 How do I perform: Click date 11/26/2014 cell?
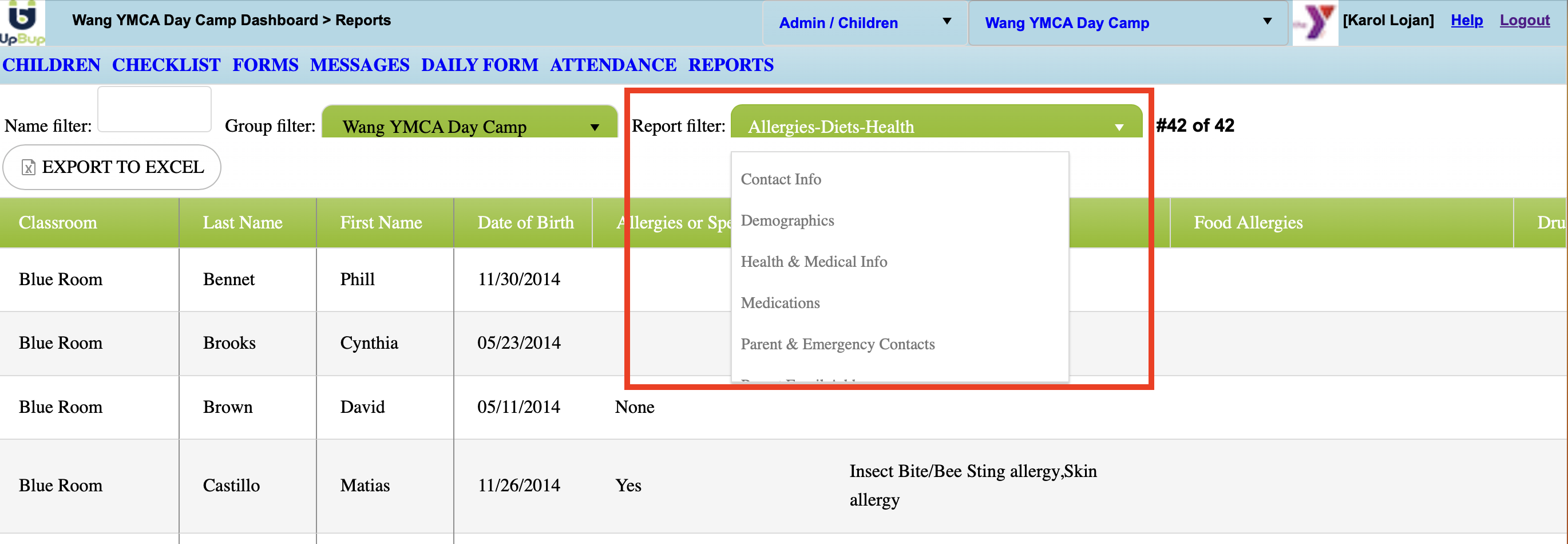pos(518,486)
